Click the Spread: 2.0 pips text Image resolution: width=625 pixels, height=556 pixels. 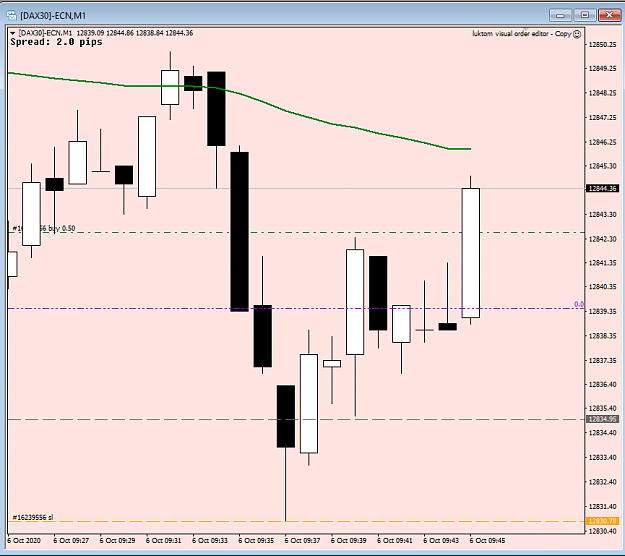(56, 42)
